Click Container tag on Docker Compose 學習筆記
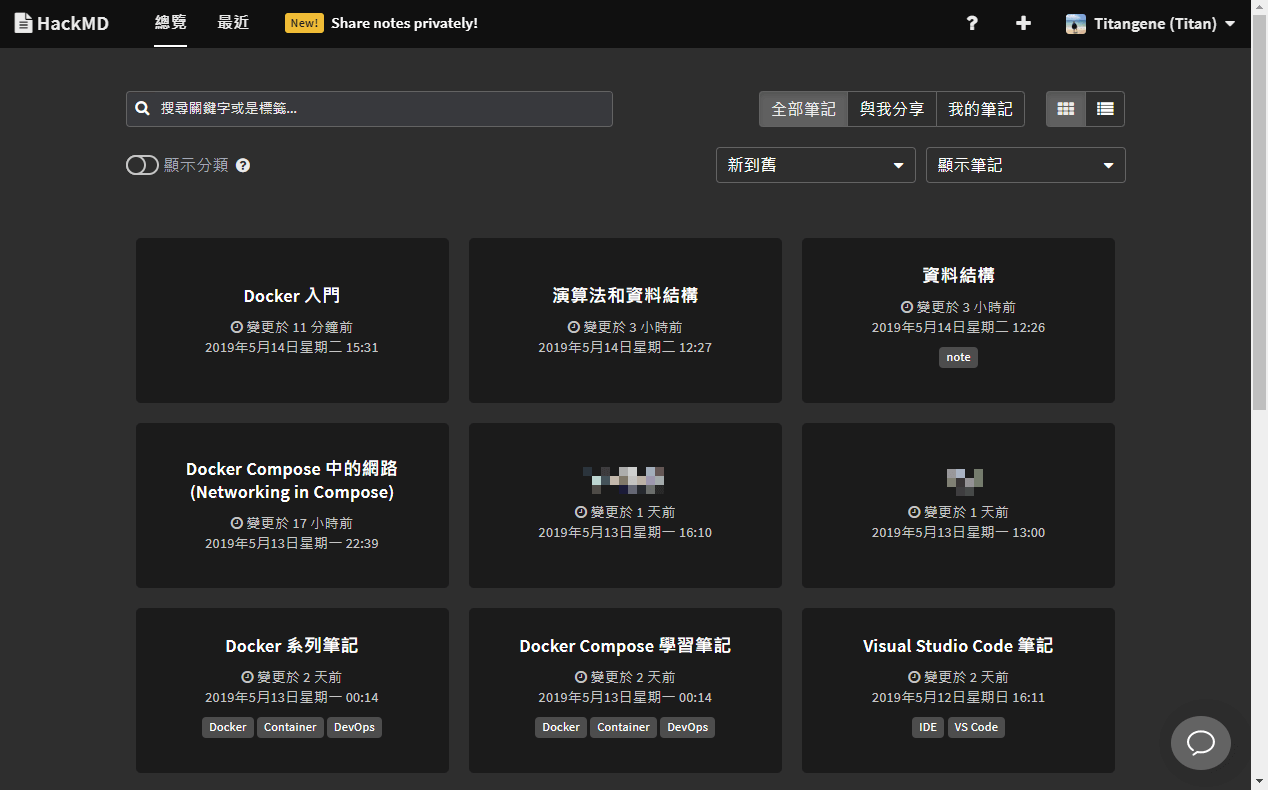Image resolution: width=1268 pixels, height=790 pixels. 623,727
